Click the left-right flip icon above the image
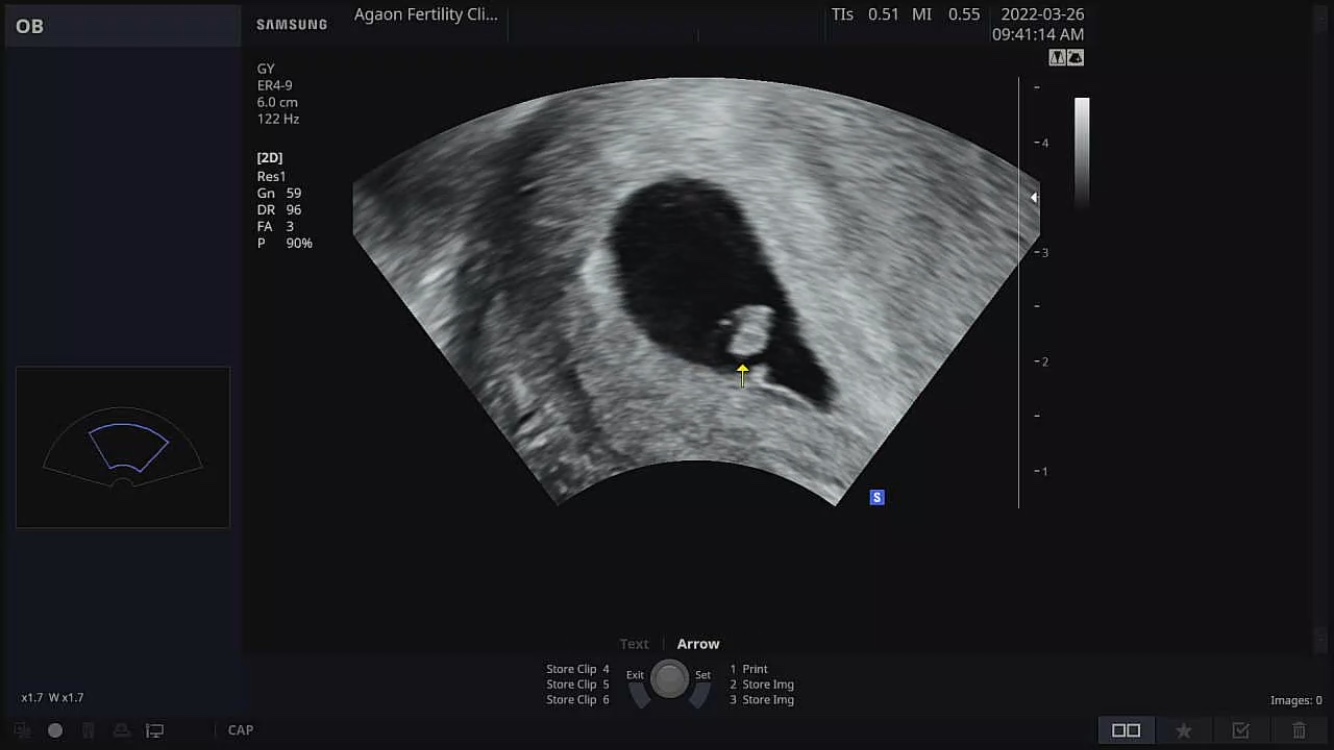The width and height of the screenshot is (1334, 750). point(1057,58)
